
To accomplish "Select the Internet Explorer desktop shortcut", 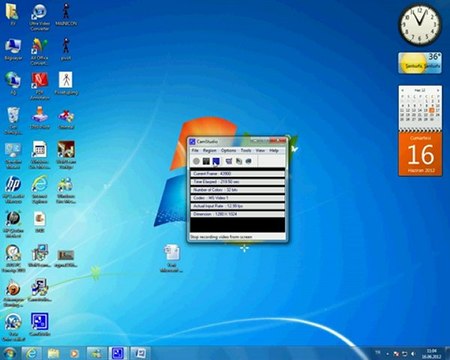I will 39,189.
